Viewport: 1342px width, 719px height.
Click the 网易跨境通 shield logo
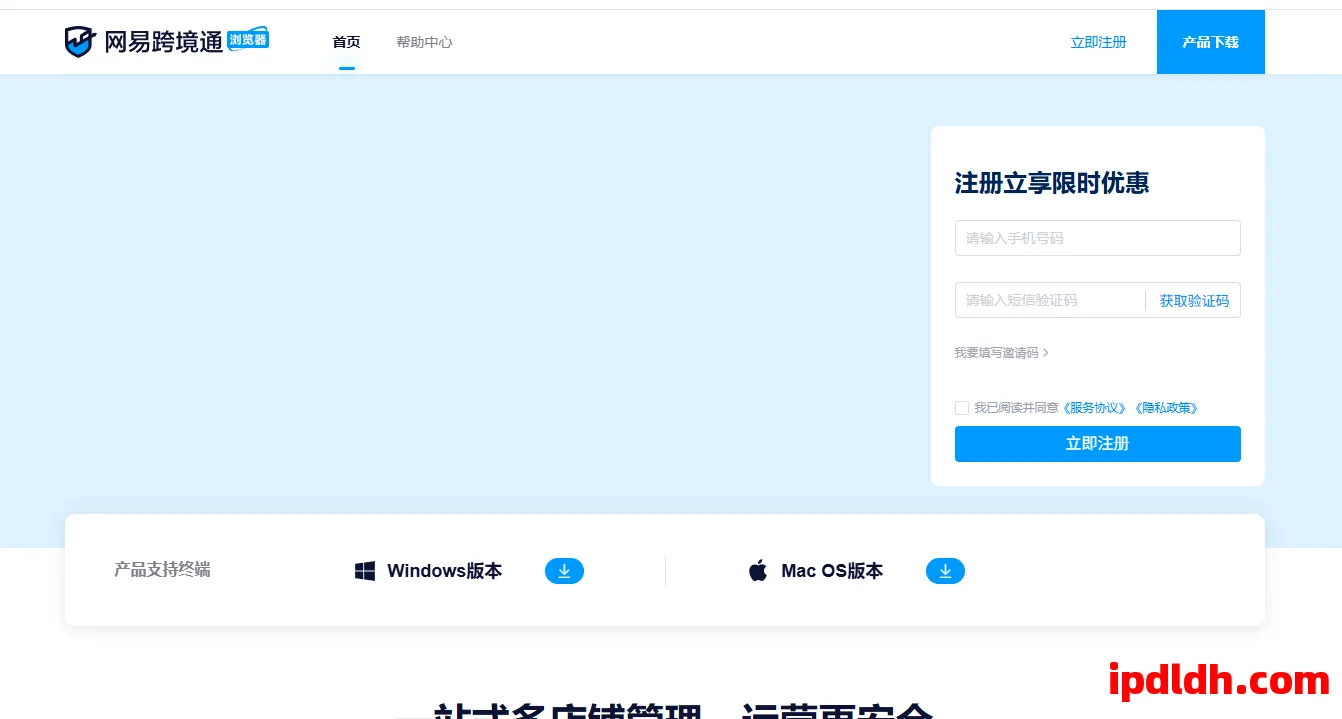click(x=80, y=42)
